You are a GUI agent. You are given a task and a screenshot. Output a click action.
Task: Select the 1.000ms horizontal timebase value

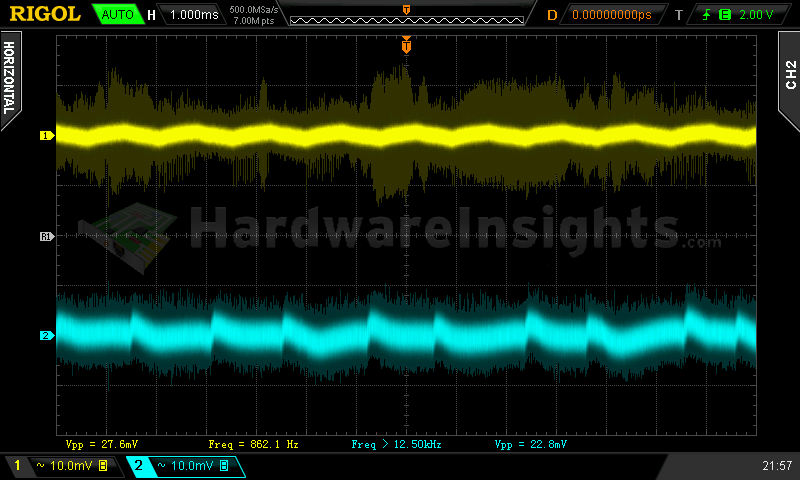click(193, 15)
